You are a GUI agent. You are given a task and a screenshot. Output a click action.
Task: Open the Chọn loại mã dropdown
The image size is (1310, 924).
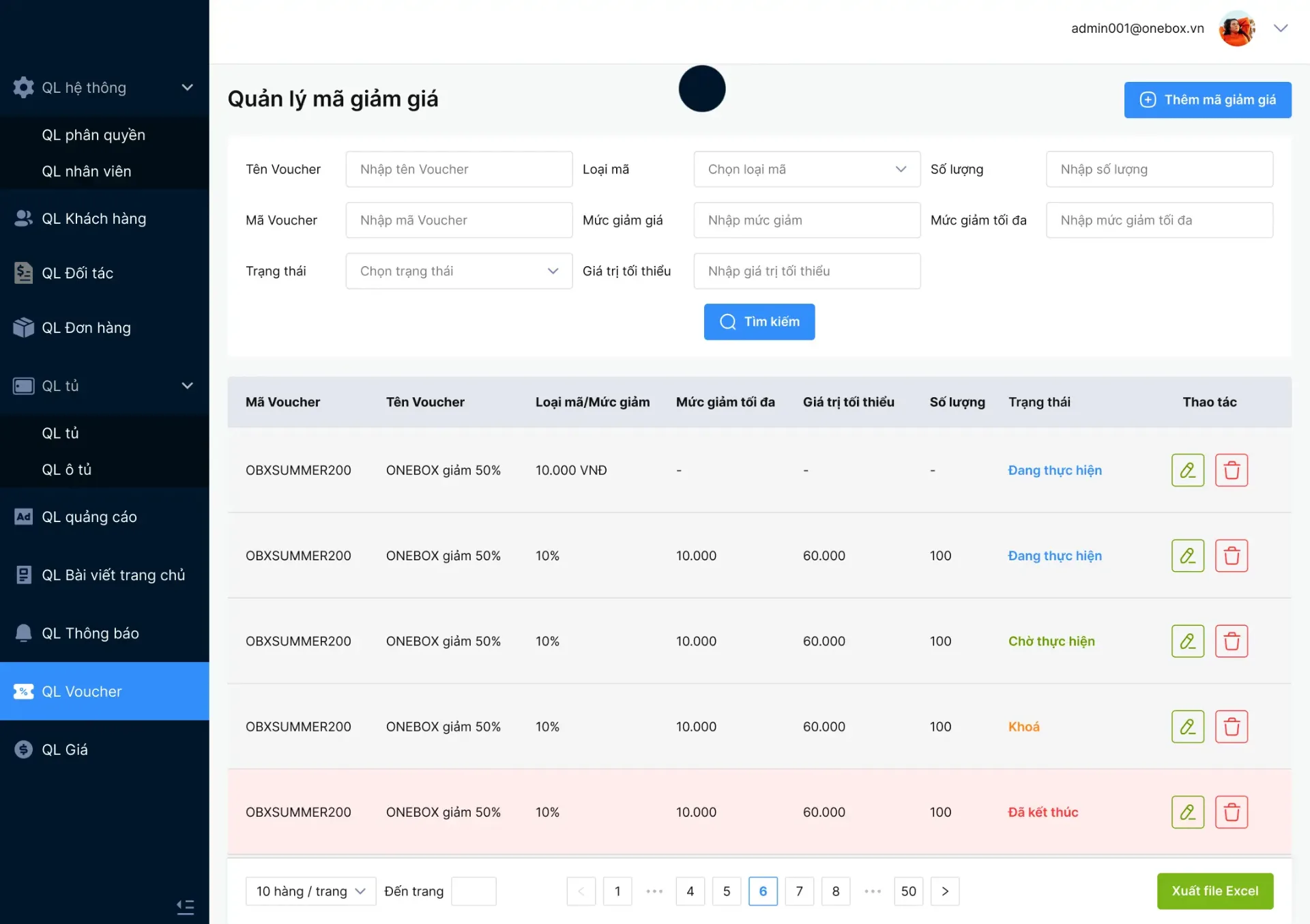coord(806,169)
